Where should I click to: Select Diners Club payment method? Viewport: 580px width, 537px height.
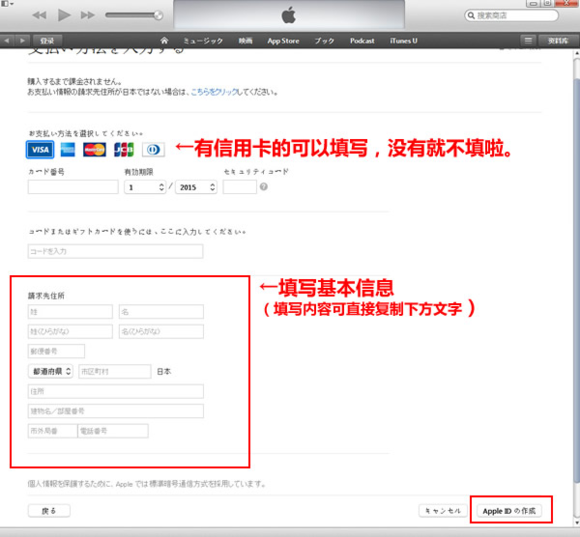coord(153,149)
